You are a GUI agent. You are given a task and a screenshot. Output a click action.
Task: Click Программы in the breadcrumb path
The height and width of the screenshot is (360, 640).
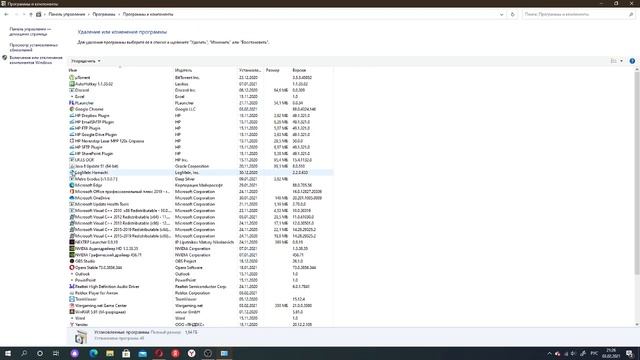104,14
